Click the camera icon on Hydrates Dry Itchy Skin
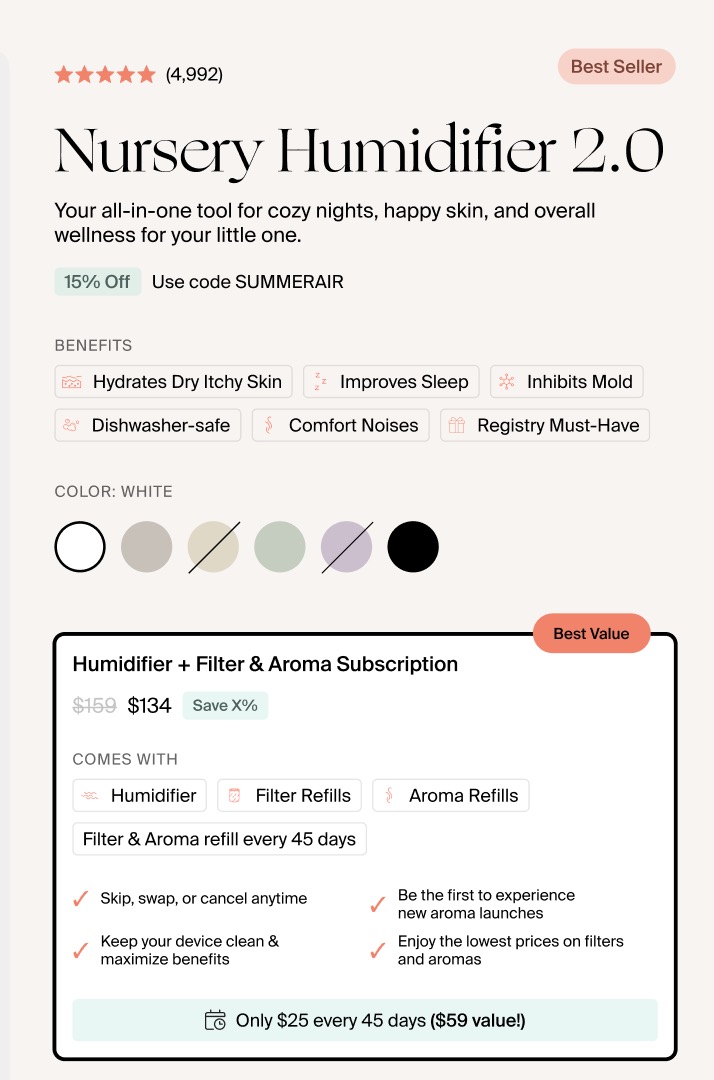 pyautogui.click(x=70, y=381)
